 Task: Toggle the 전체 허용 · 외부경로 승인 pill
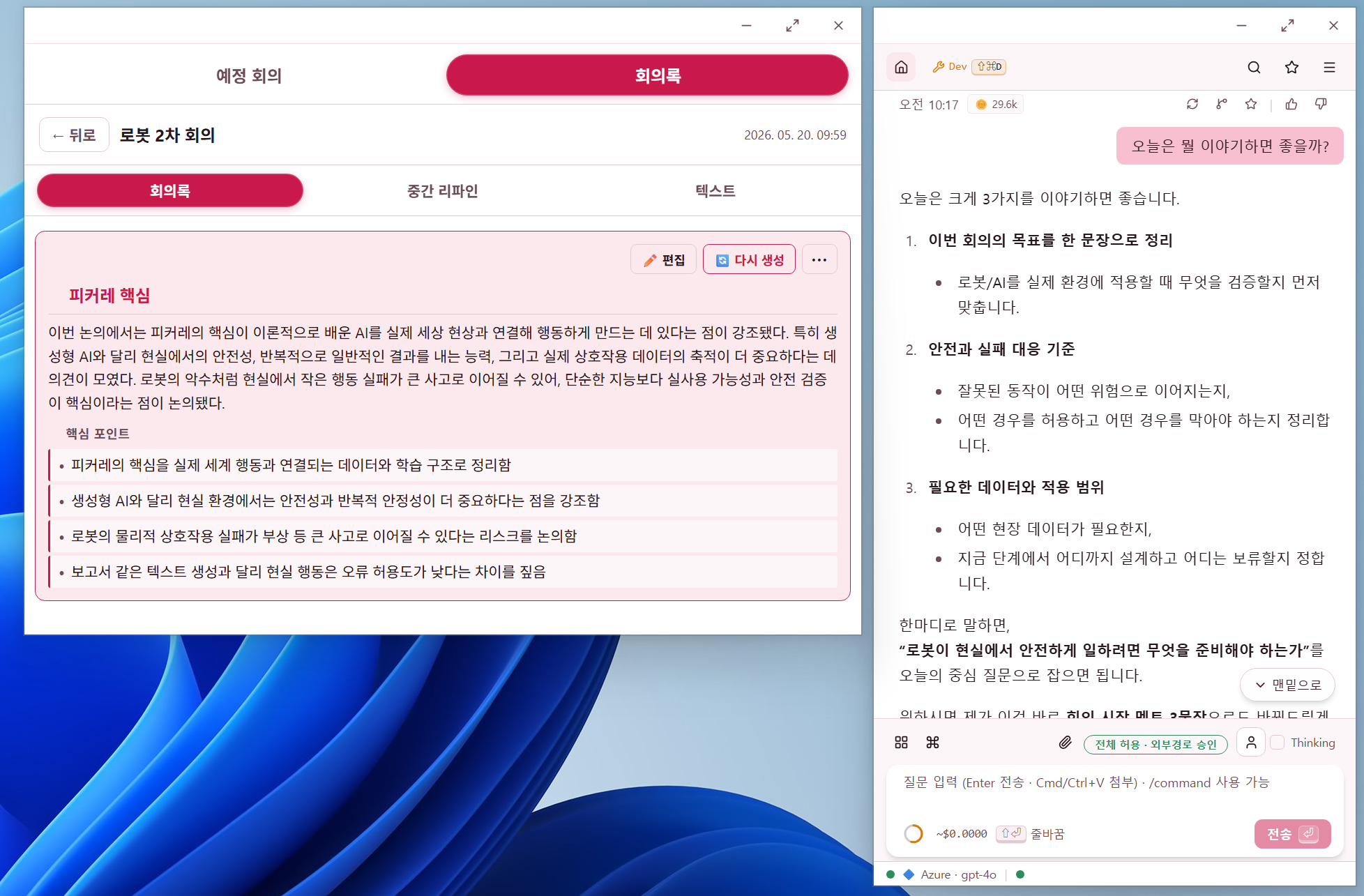(x=1155, y=744)
